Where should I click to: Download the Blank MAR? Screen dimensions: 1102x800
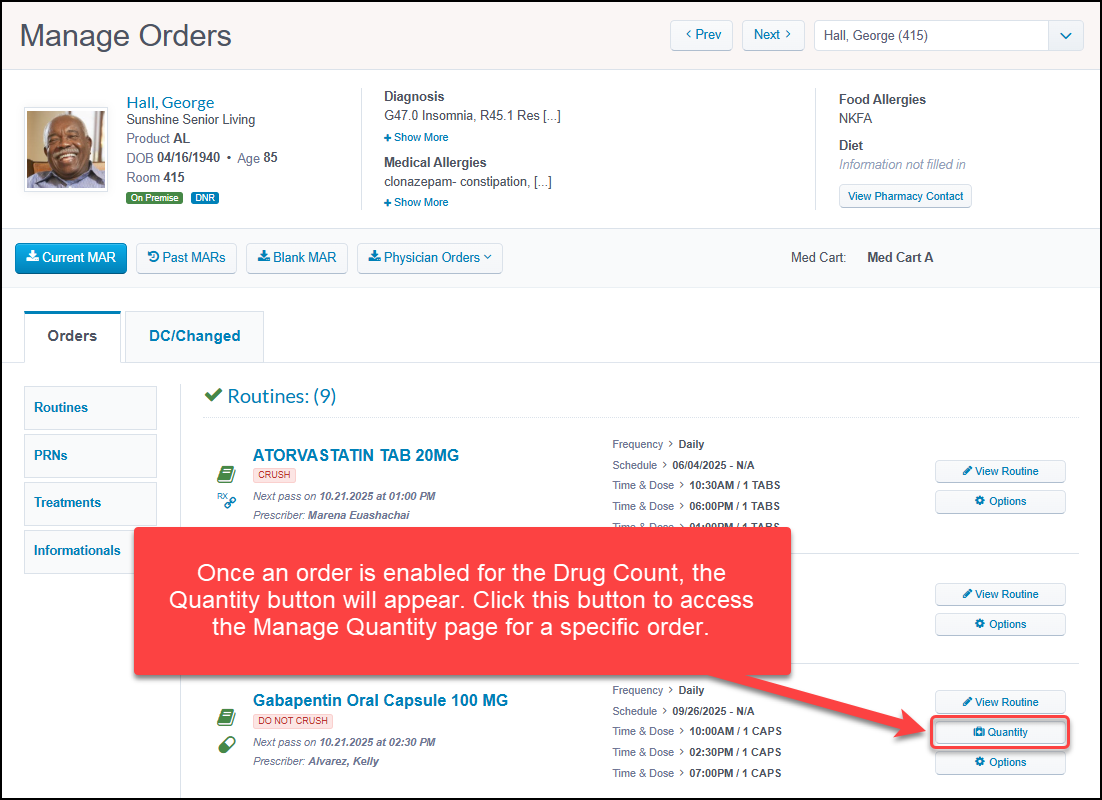[x=297, y=258]
